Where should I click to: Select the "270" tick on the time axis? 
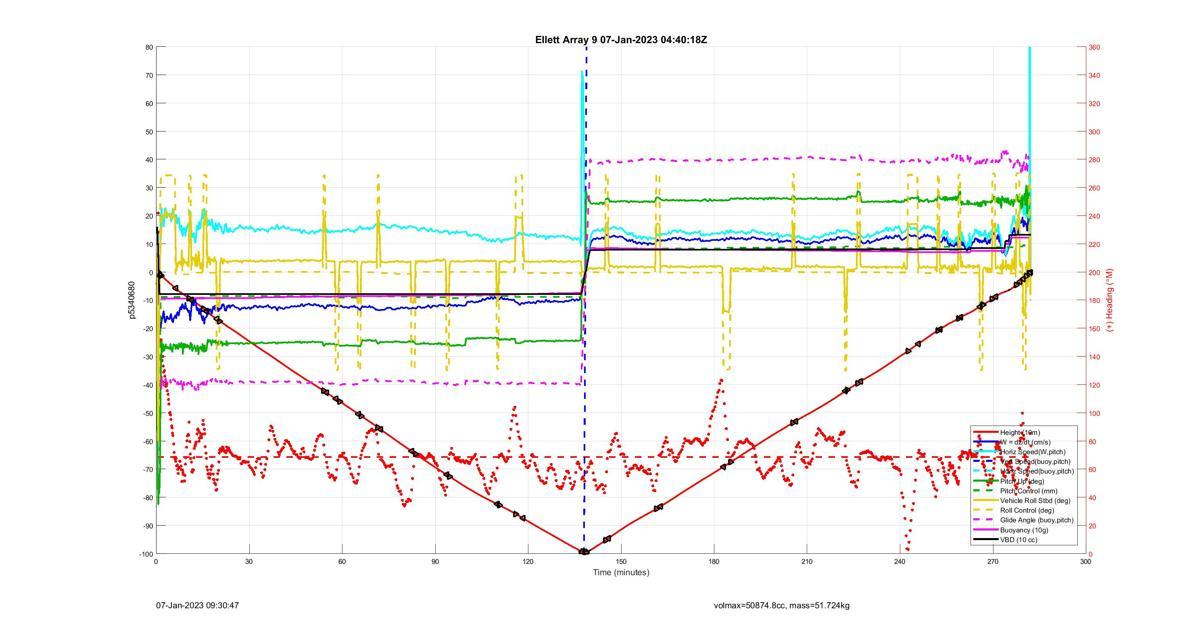click(x=993, y=562)
